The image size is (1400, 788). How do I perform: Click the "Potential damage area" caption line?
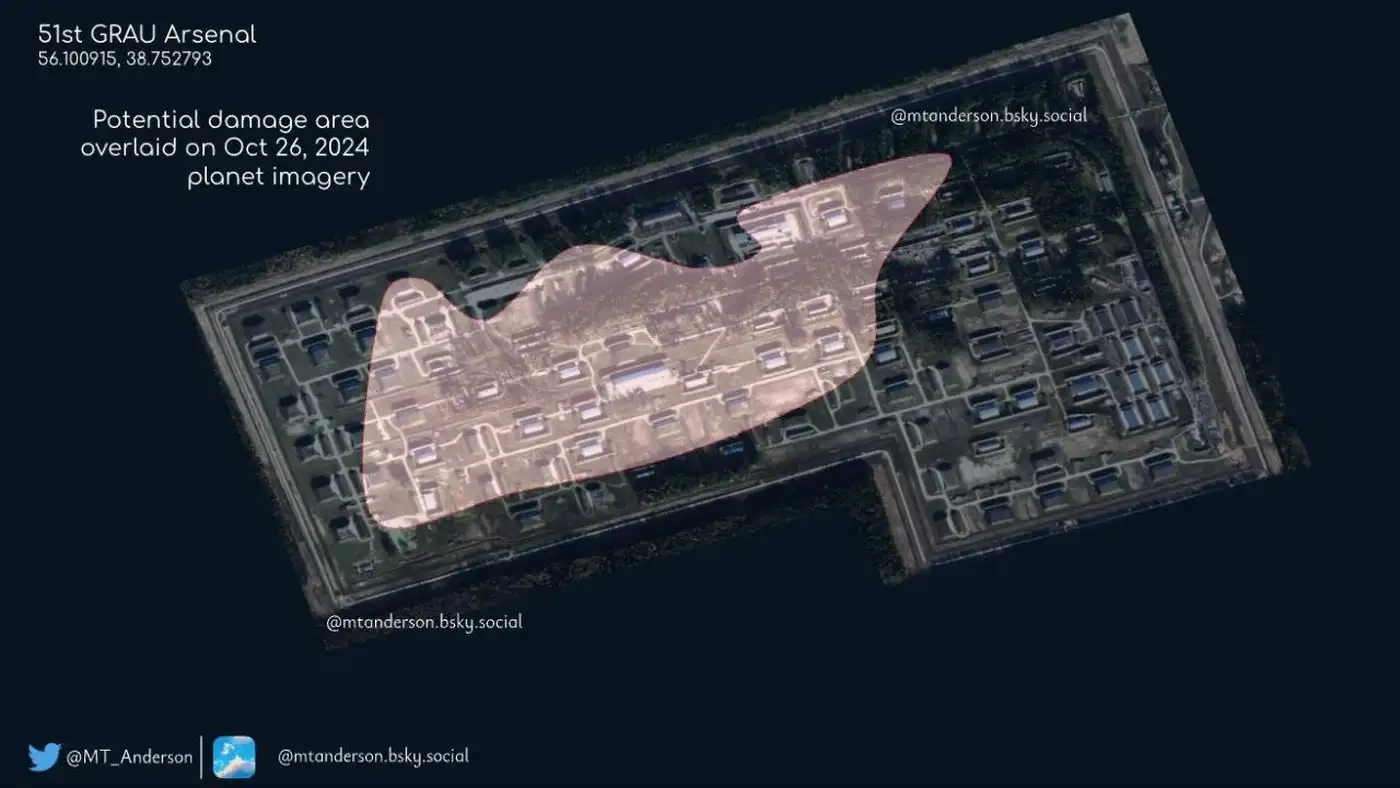coord(231,120)
